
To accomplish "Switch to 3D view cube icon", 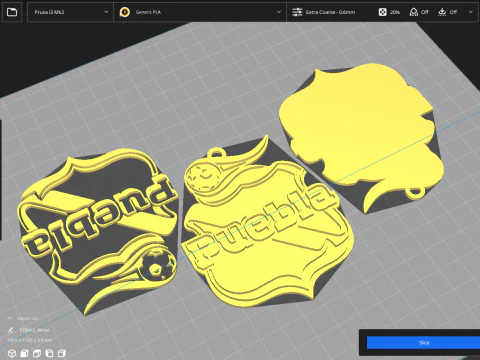I will tap(12, 353).
